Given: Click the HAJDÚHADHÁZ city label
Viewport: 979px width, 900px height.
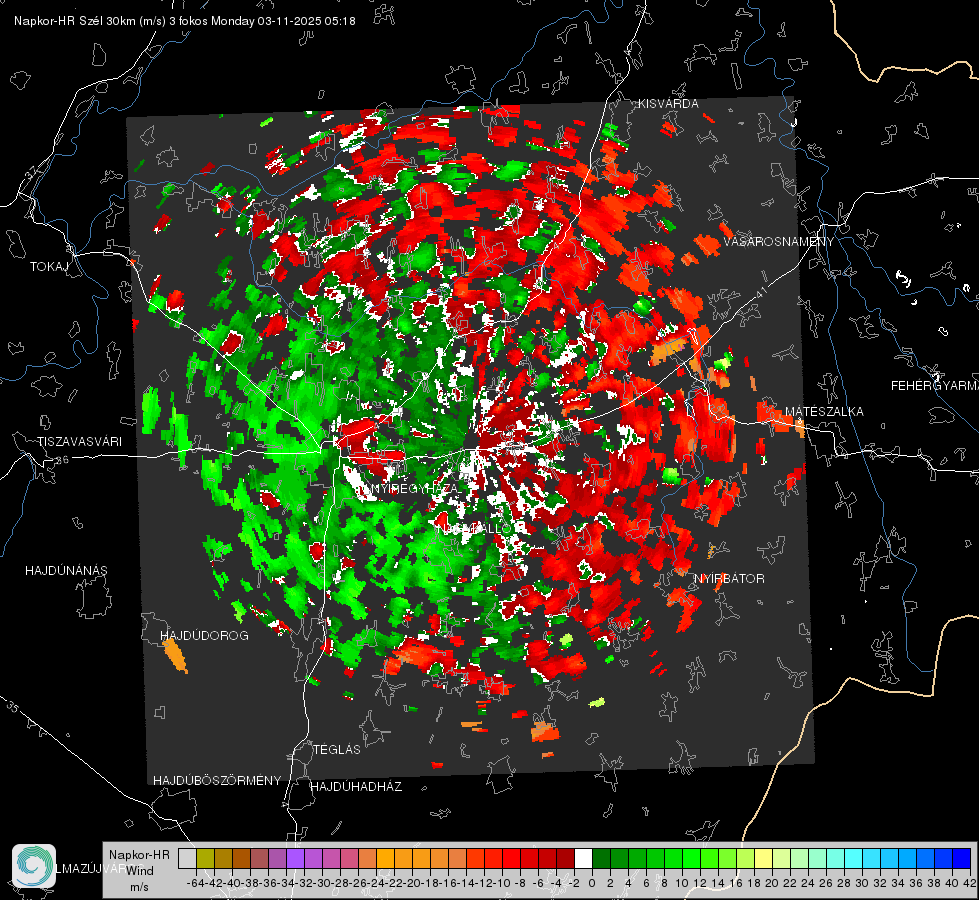Looking at the screenshot, I should coord(357,786).
